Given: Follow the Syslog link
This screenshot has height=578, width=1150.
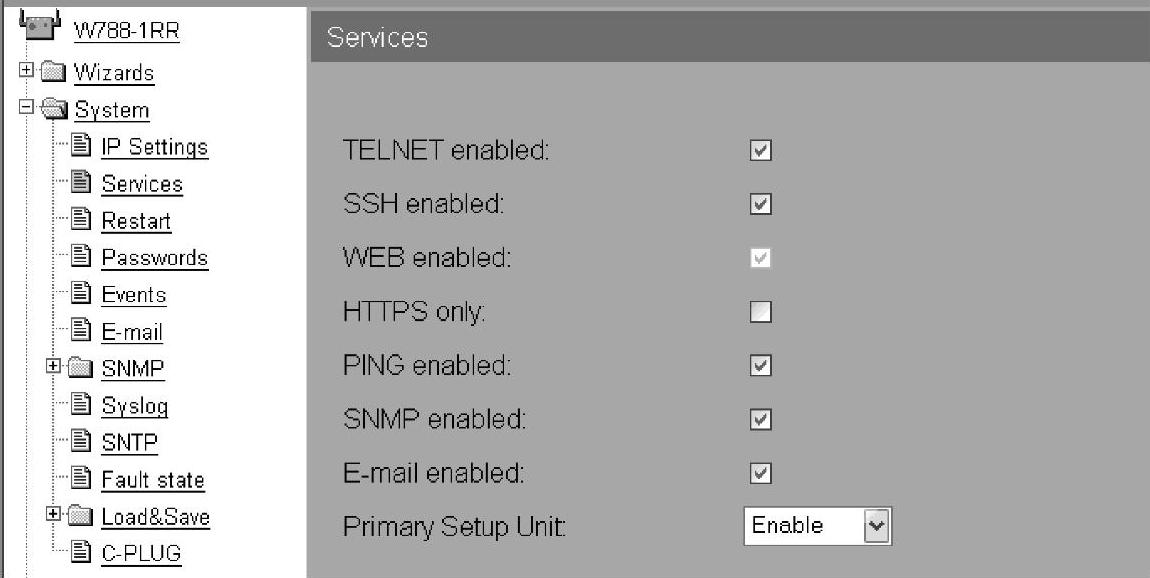Looking at the screenshot, I should pyautogui.click(x=135, y=406).
